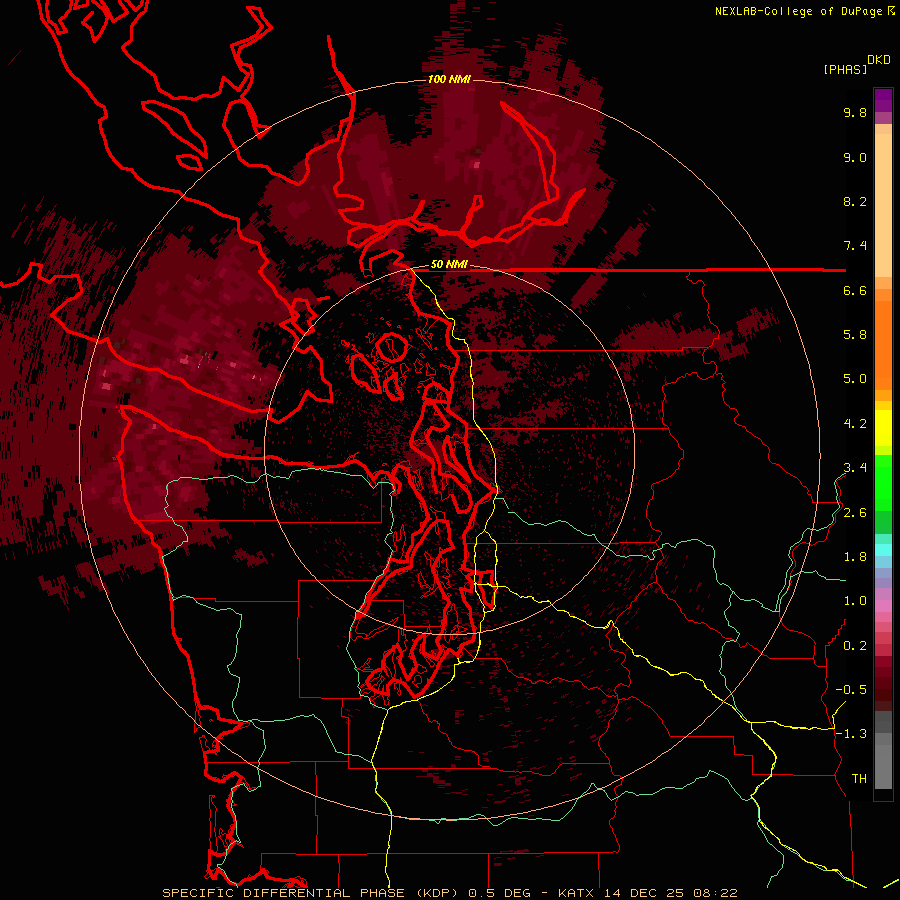This screenshot has width=900, height=900.
Task: Select the 2.6 scale label
Action: click(x=855, y=513)
